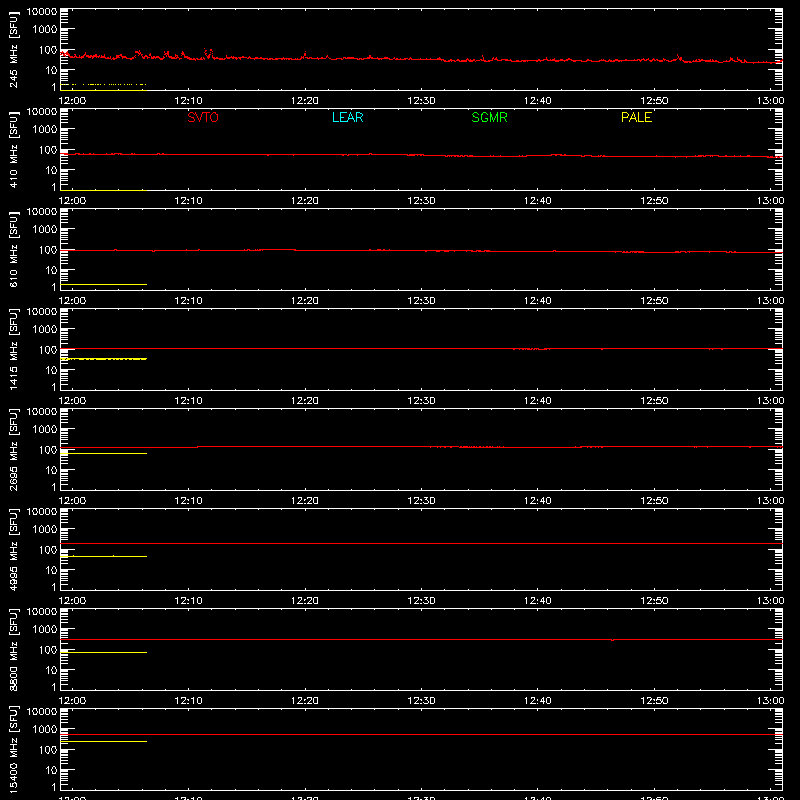Click the red SVTO trace in 245 MHz plot

tap(421, 59)
